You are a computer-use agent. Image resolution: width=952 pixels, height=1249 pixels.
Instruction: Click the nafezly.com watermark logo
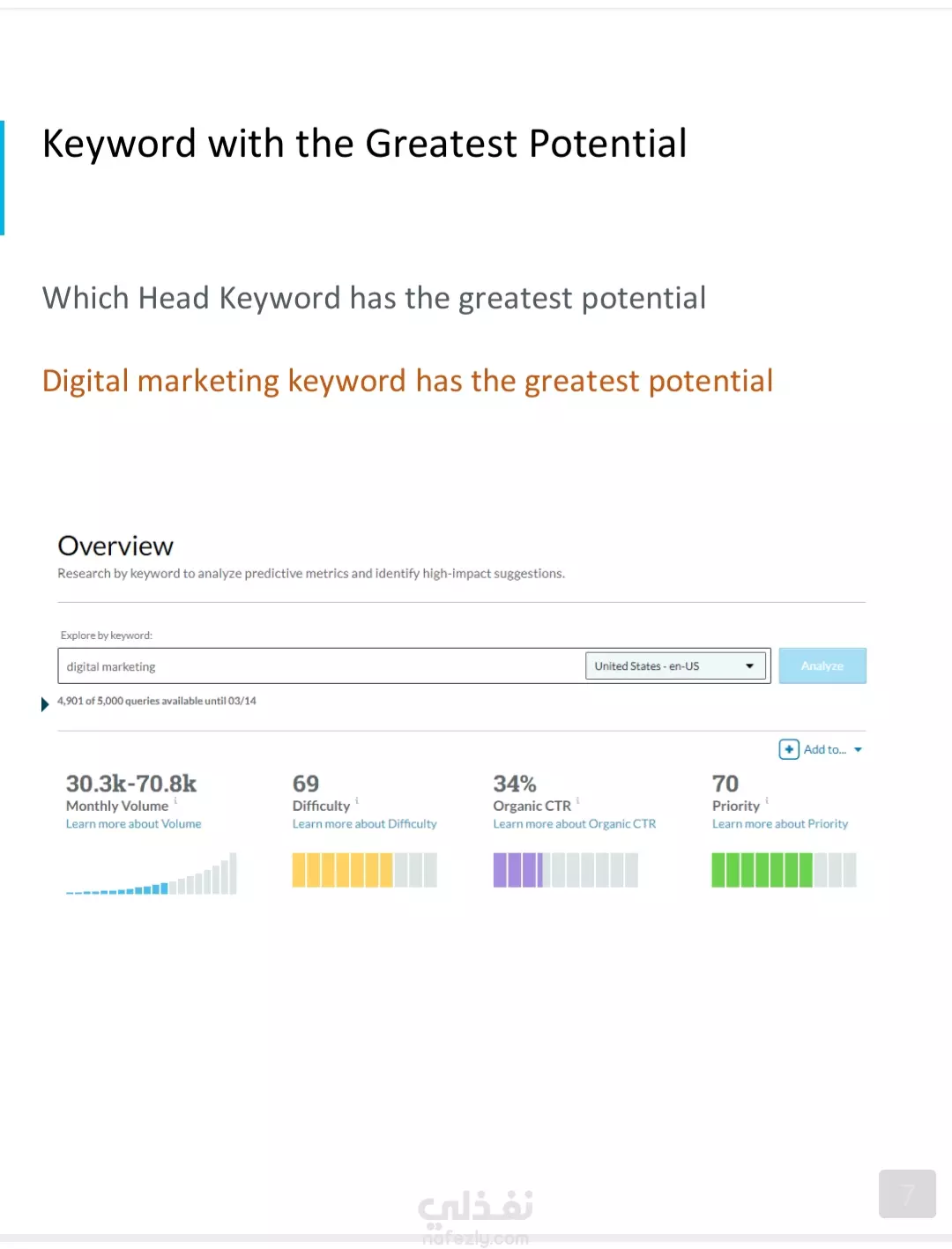click(476, 1218)
